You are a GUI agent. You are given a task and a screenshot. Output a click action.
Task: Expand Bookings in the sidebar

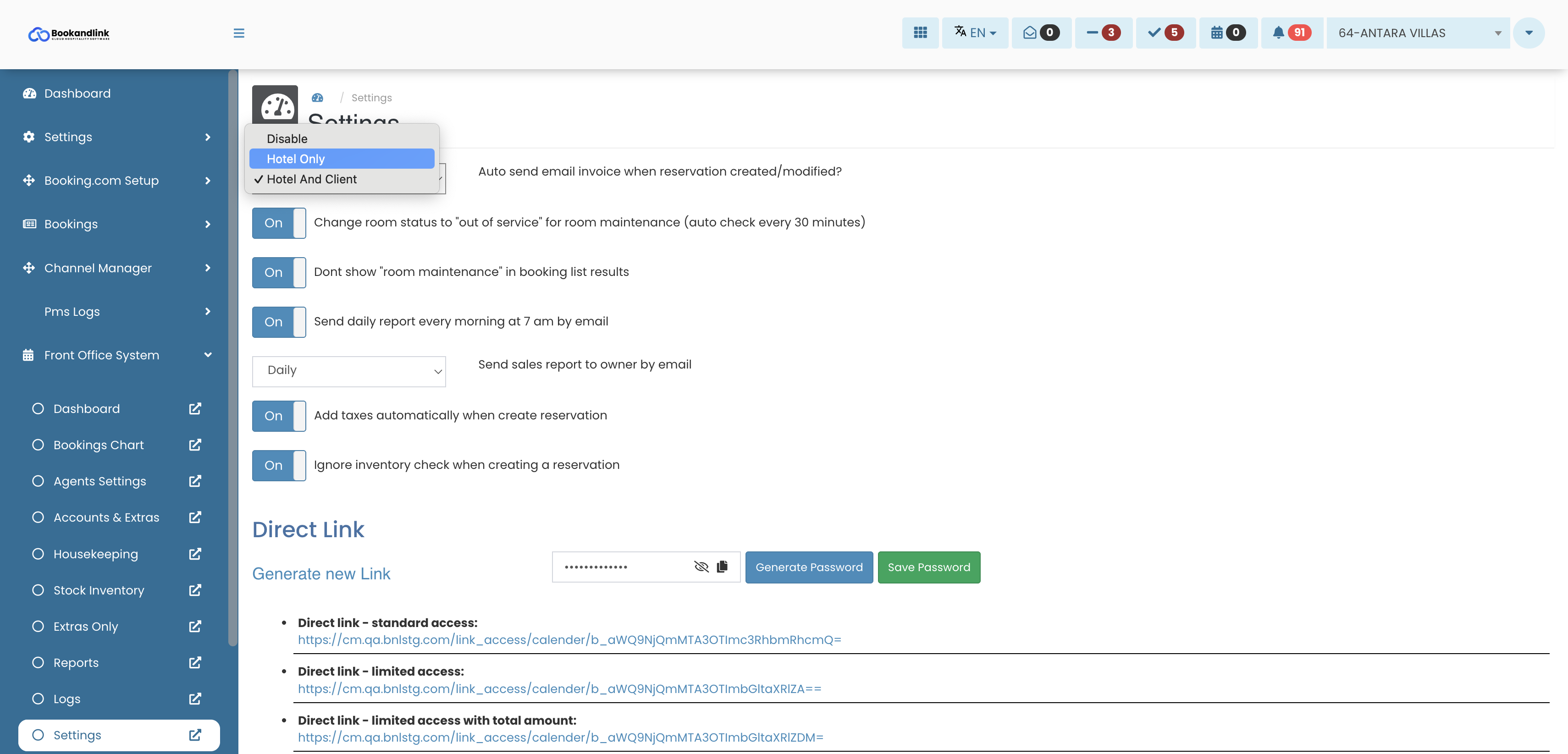[208, 224]
